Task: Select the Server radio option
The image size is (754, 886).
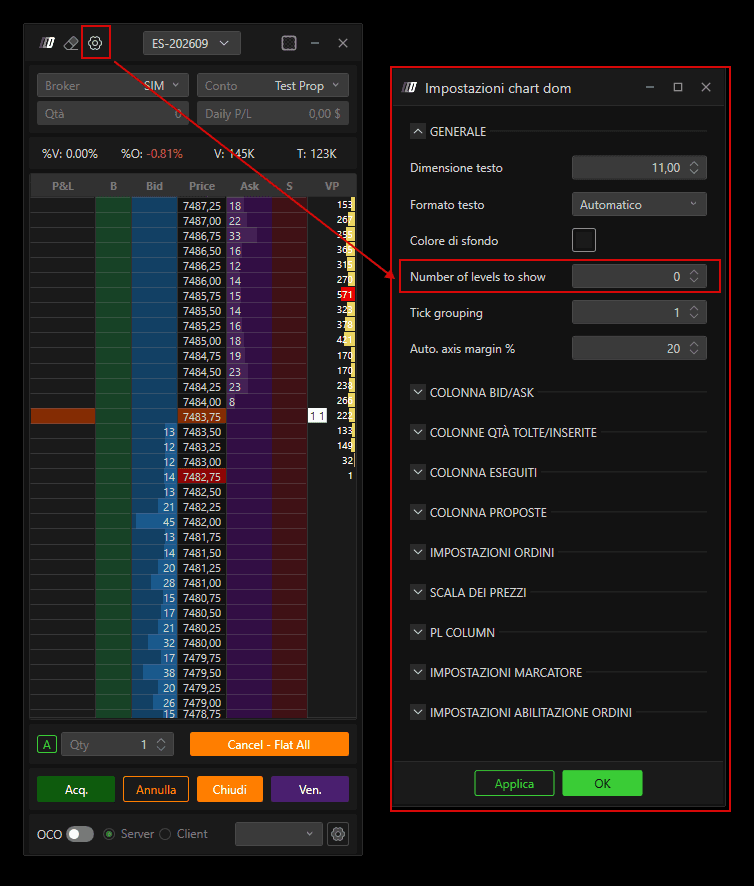Action: point(109,834)
